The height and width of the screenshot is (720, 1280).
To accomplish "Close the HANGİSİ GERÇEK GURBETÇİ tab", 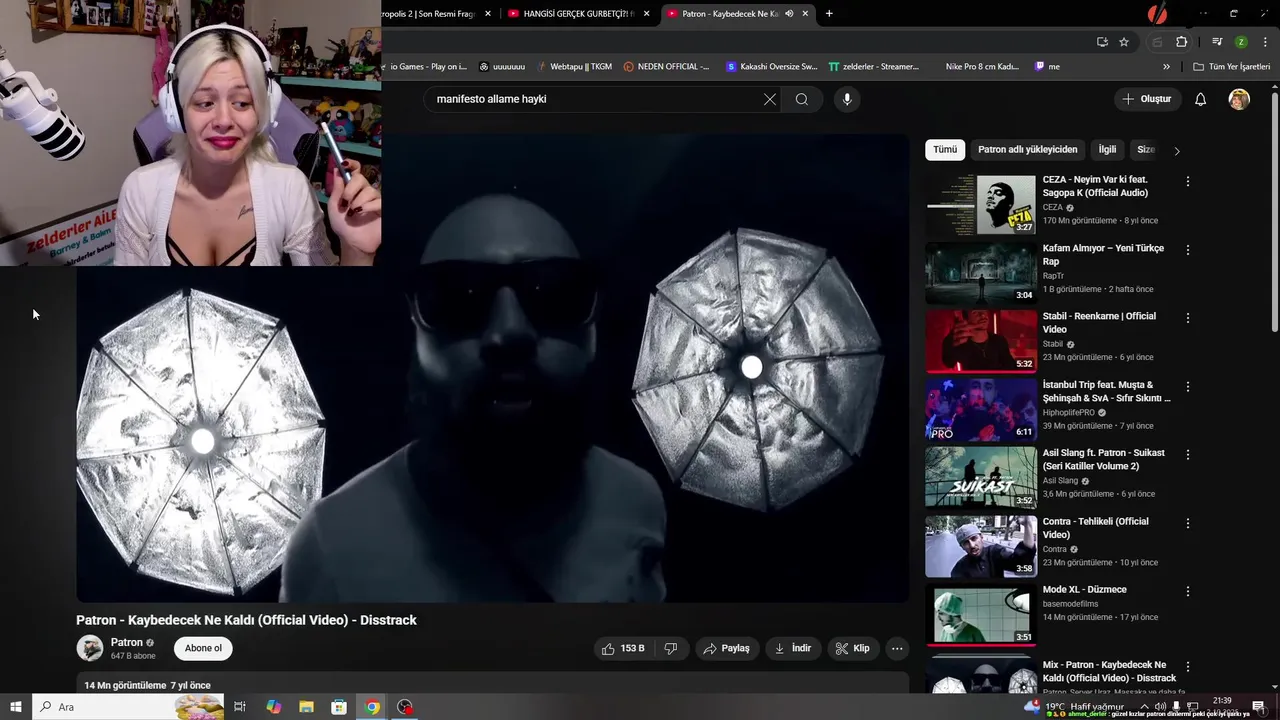I will (646, 14).
